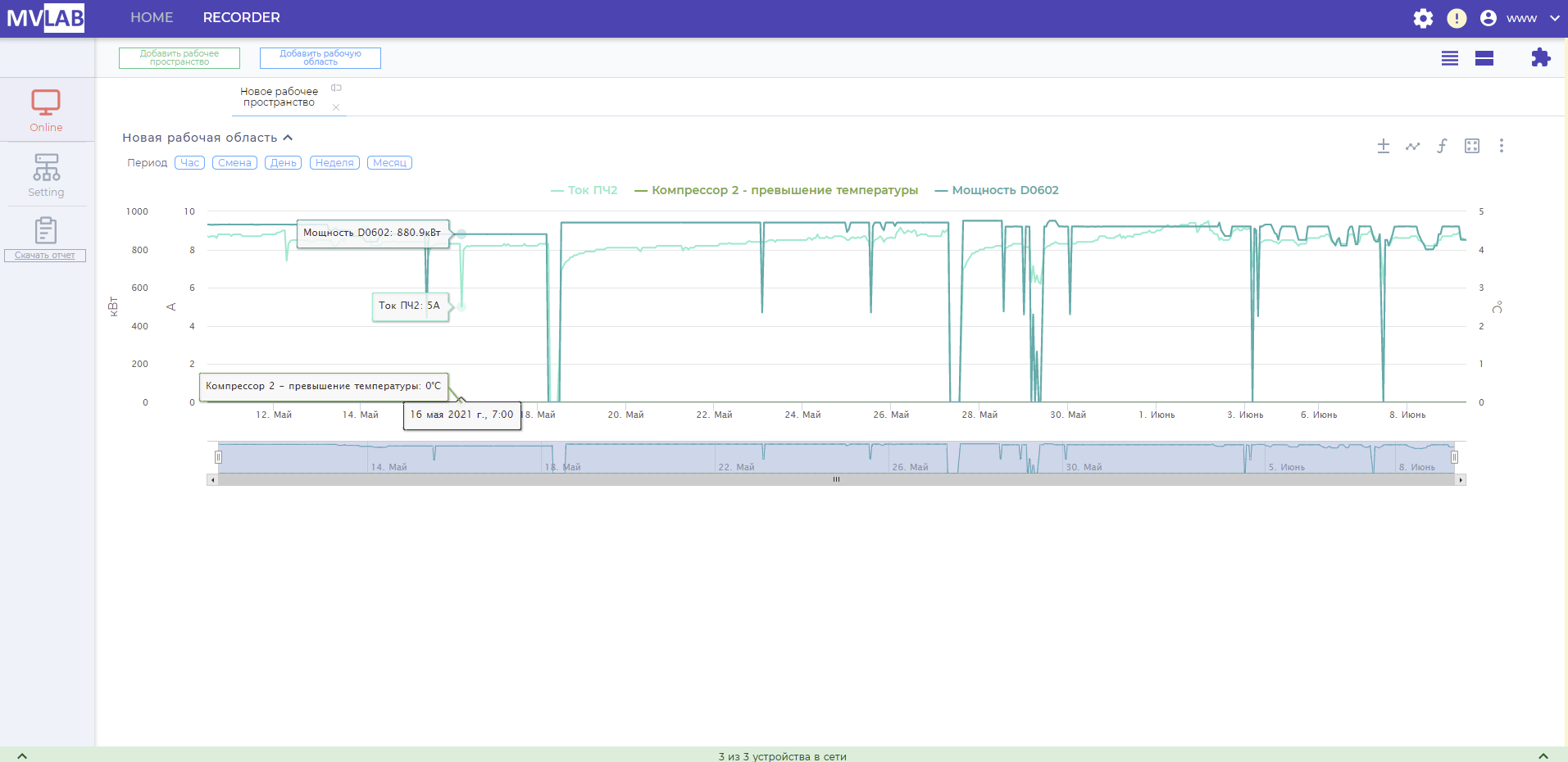Click the yellow alert notification icon

[x=1457, y=18]
